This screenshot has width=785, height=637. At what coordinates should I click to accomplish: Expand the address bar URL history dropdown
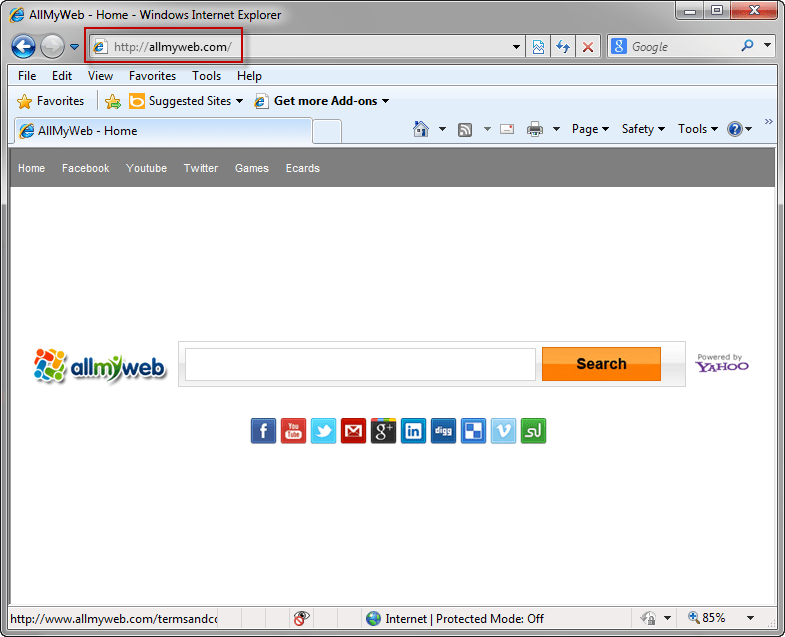[x=516, y=47]
